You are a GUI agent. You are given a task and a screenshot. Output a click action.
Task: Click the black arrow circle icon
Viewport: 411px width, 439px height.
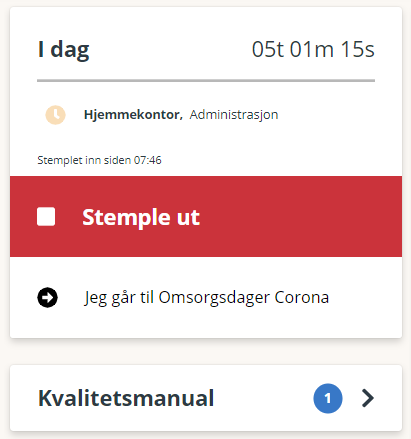pos(47,297)
